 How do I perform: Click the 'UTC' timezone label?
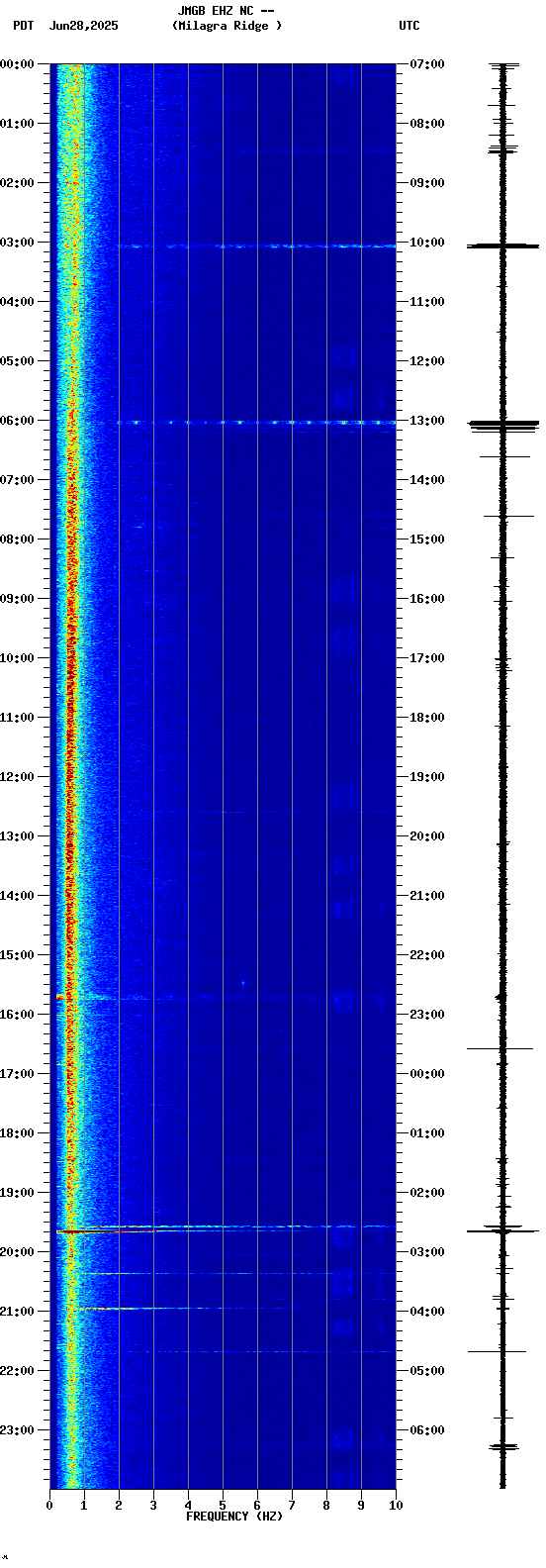(409, 26)
